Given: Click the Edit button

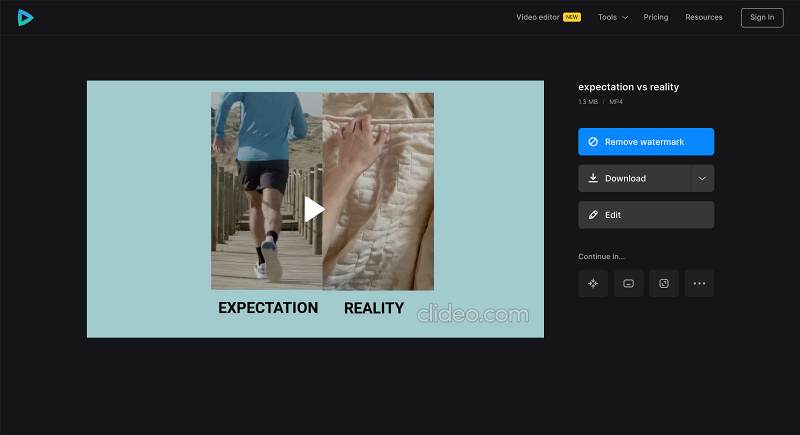Looking at the screenshot, I should click(646, 215).
